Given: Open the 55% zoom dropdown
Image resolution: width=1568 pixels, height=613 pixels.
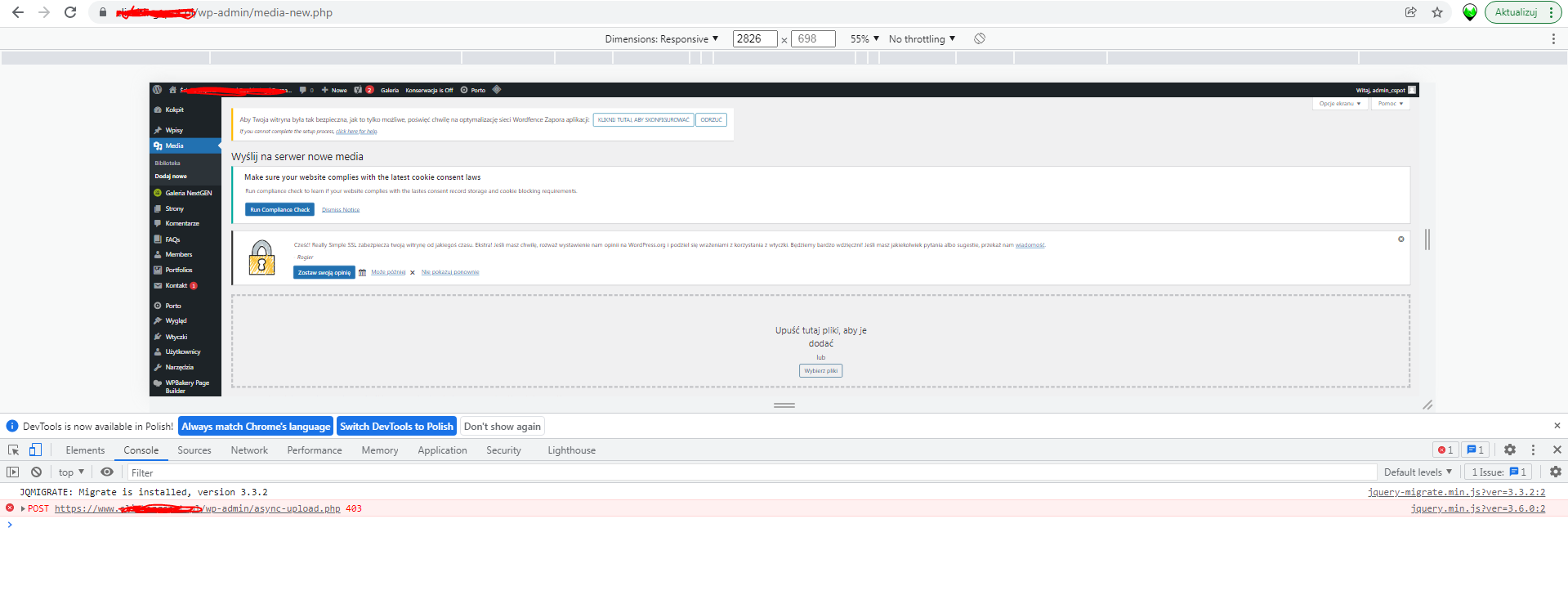Looking at the screenshot, I should (864, 38).
